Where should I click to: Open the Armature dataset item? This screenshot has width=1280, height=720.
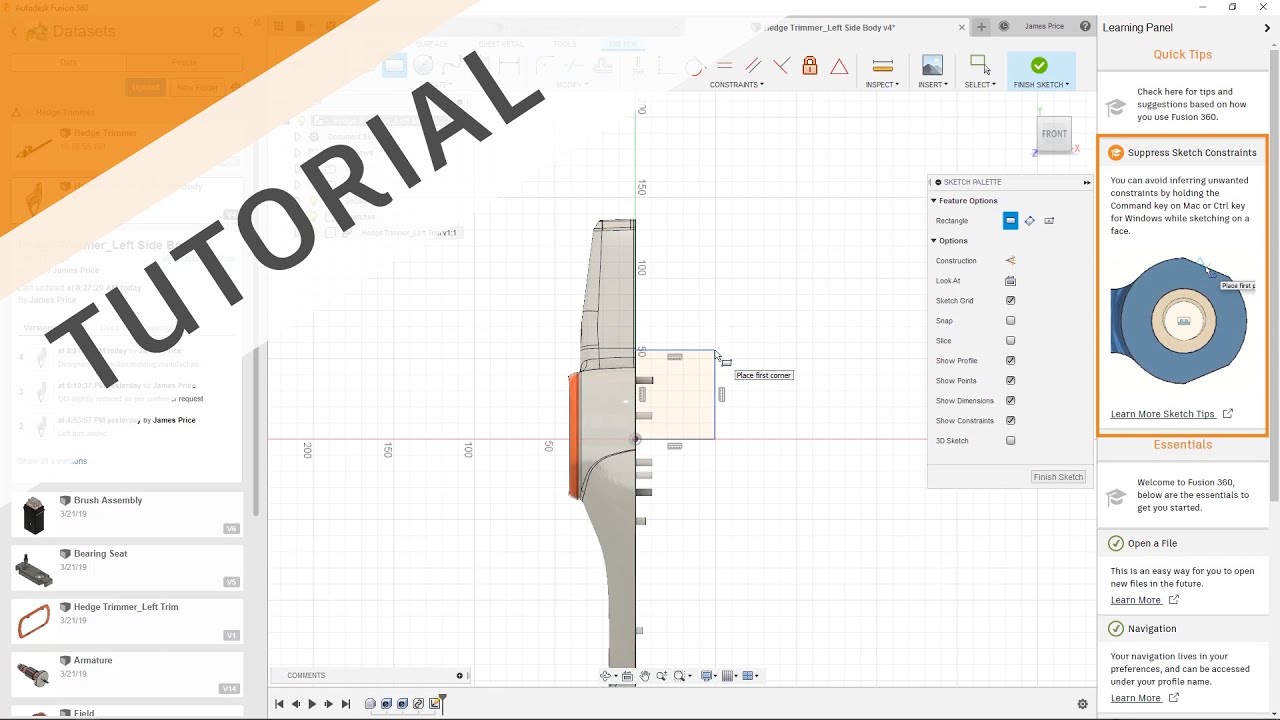pyautogui.click(x=127, y=675)
